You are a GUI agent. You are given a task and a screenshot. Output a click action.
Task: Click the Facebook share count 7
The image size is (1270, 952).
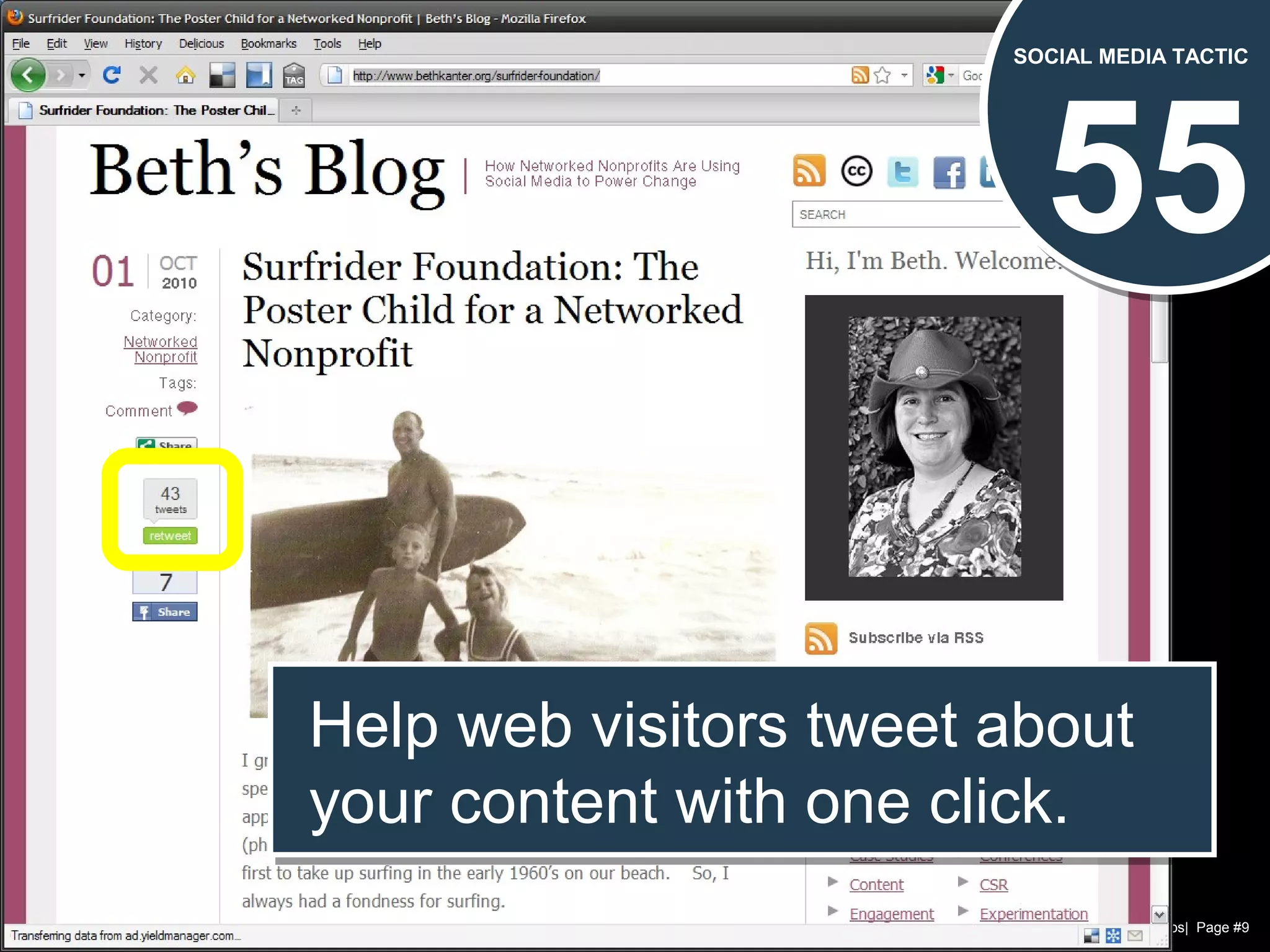(x=165, y=583)
